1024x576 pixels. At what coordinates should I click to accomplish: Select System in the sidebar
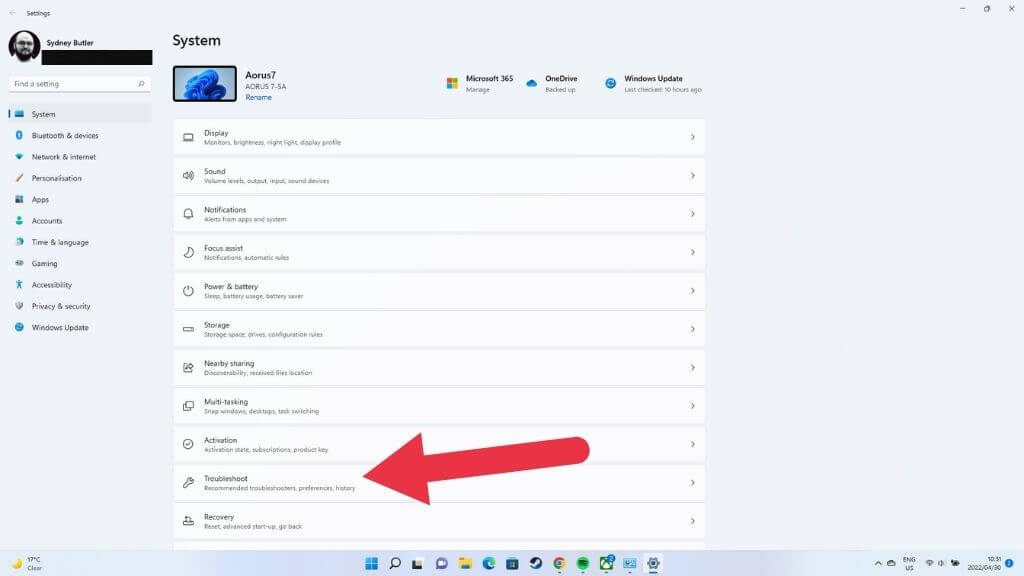[x=80, y=114]
